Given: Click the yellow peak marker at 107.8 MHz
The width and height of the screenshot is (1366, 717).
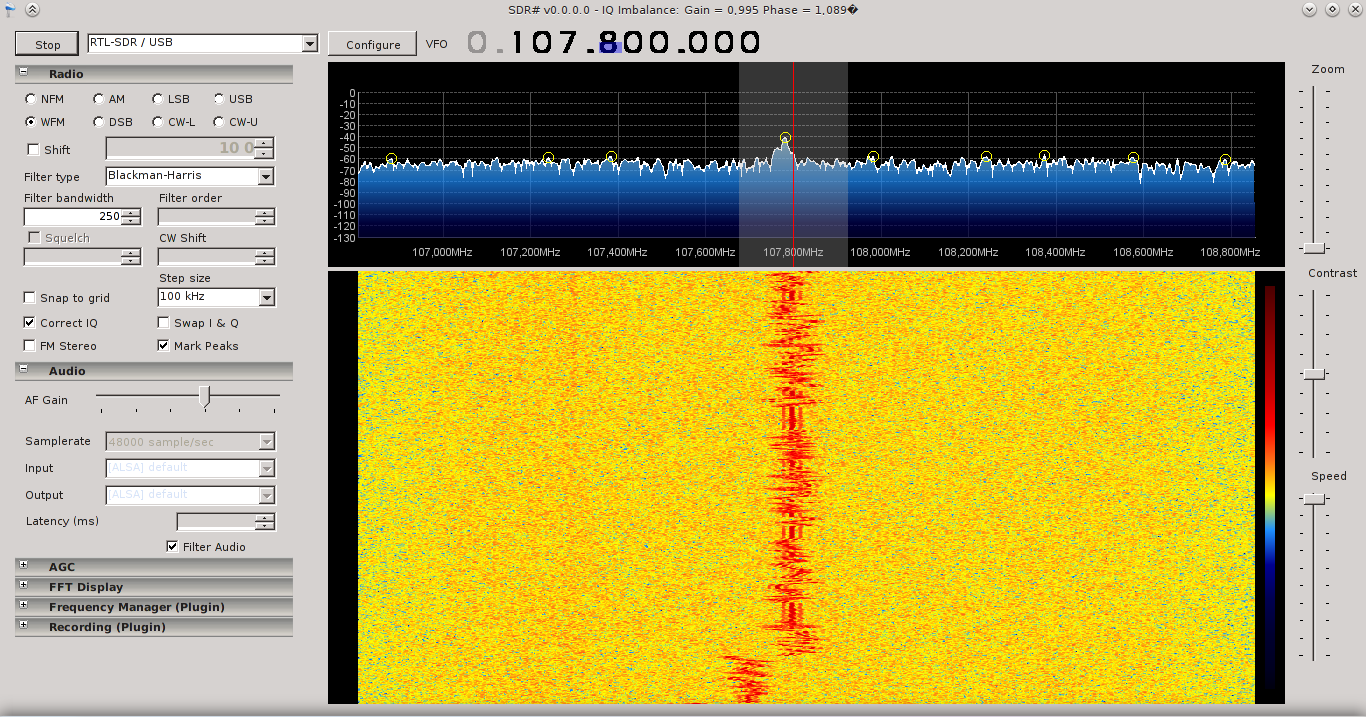Looking at the screenshot, I should click(785, 137).
